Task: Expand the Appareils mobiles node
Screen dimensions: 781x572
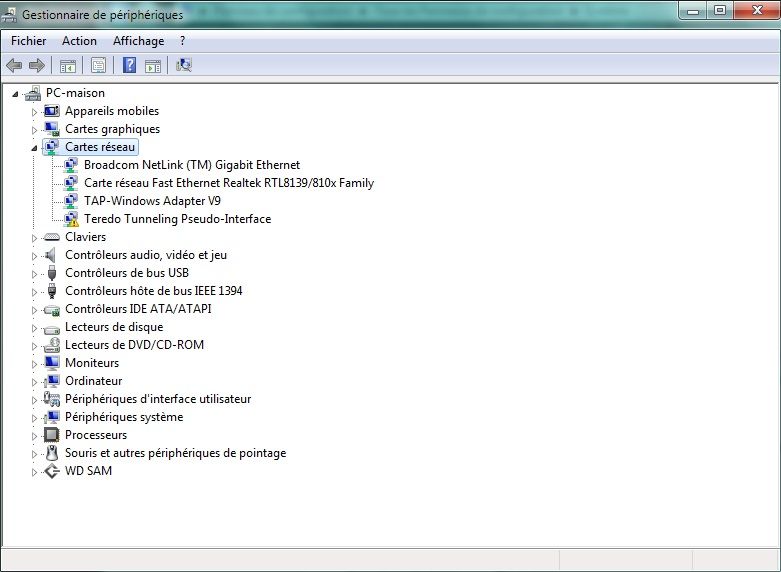Action: point(34,112)
